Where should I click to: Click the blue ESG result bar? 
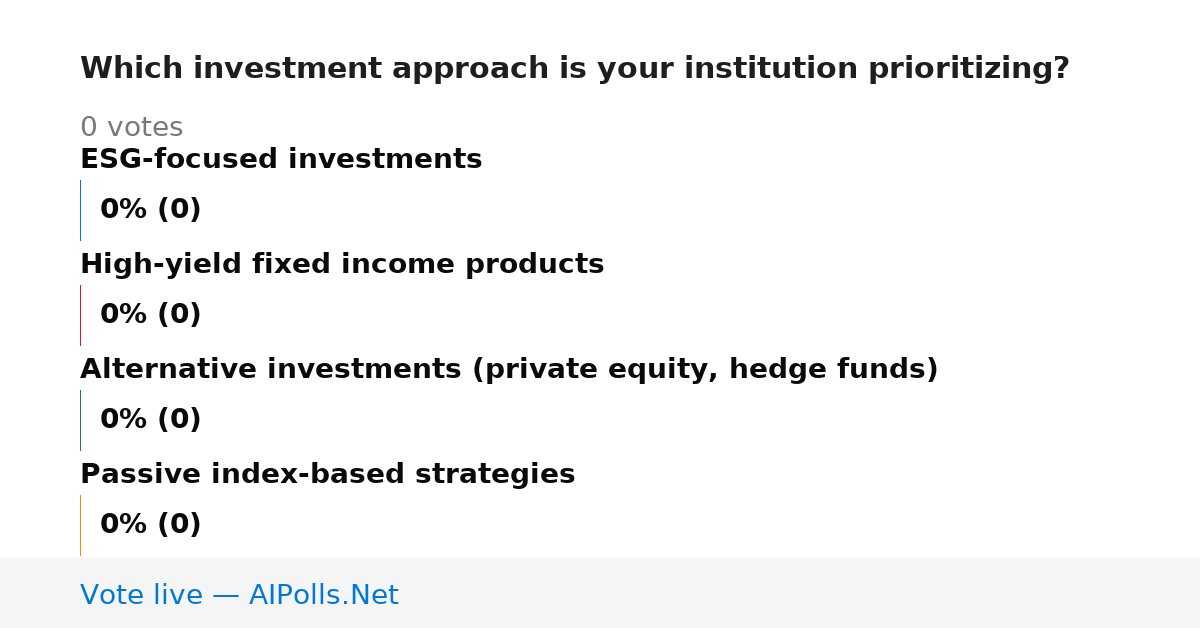coord(80,210)
